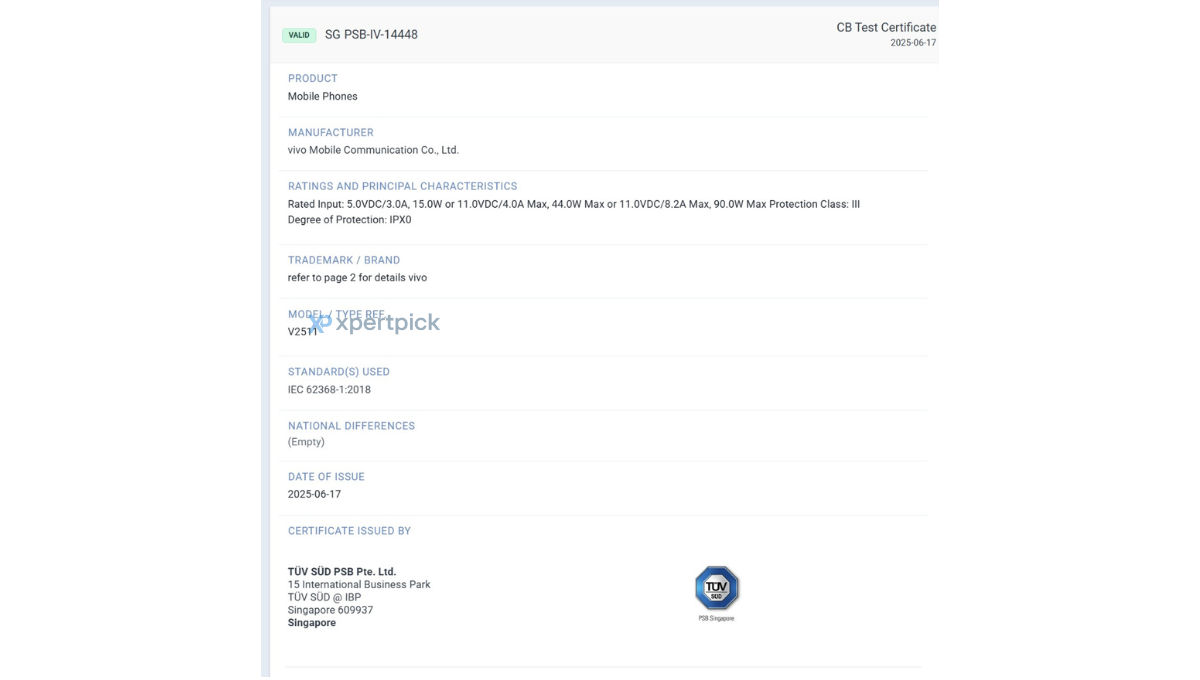
Task: Select Singapore 609937 postal line
Action: [330, 610]
